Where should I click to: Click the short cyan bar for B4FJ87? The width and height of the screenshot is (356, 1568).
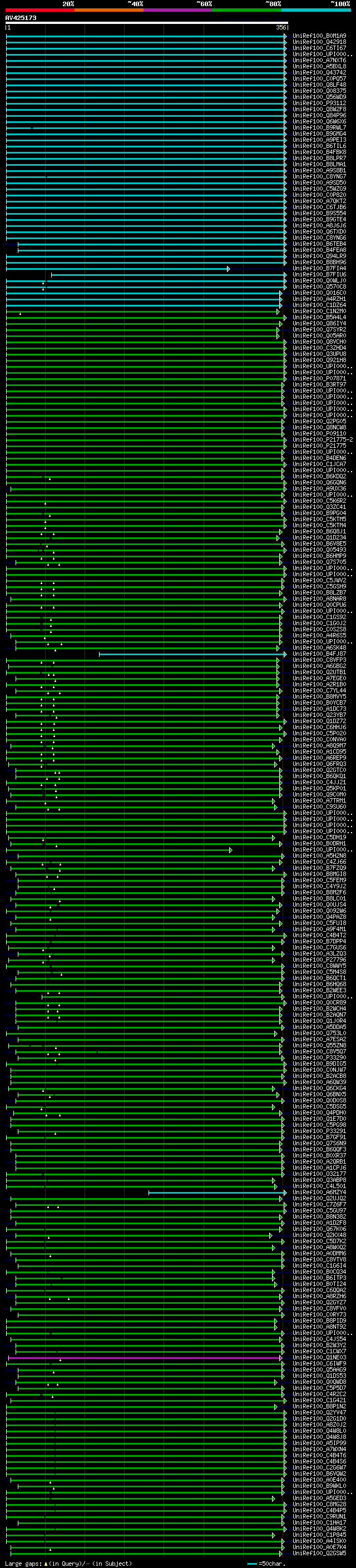point(193,654)
